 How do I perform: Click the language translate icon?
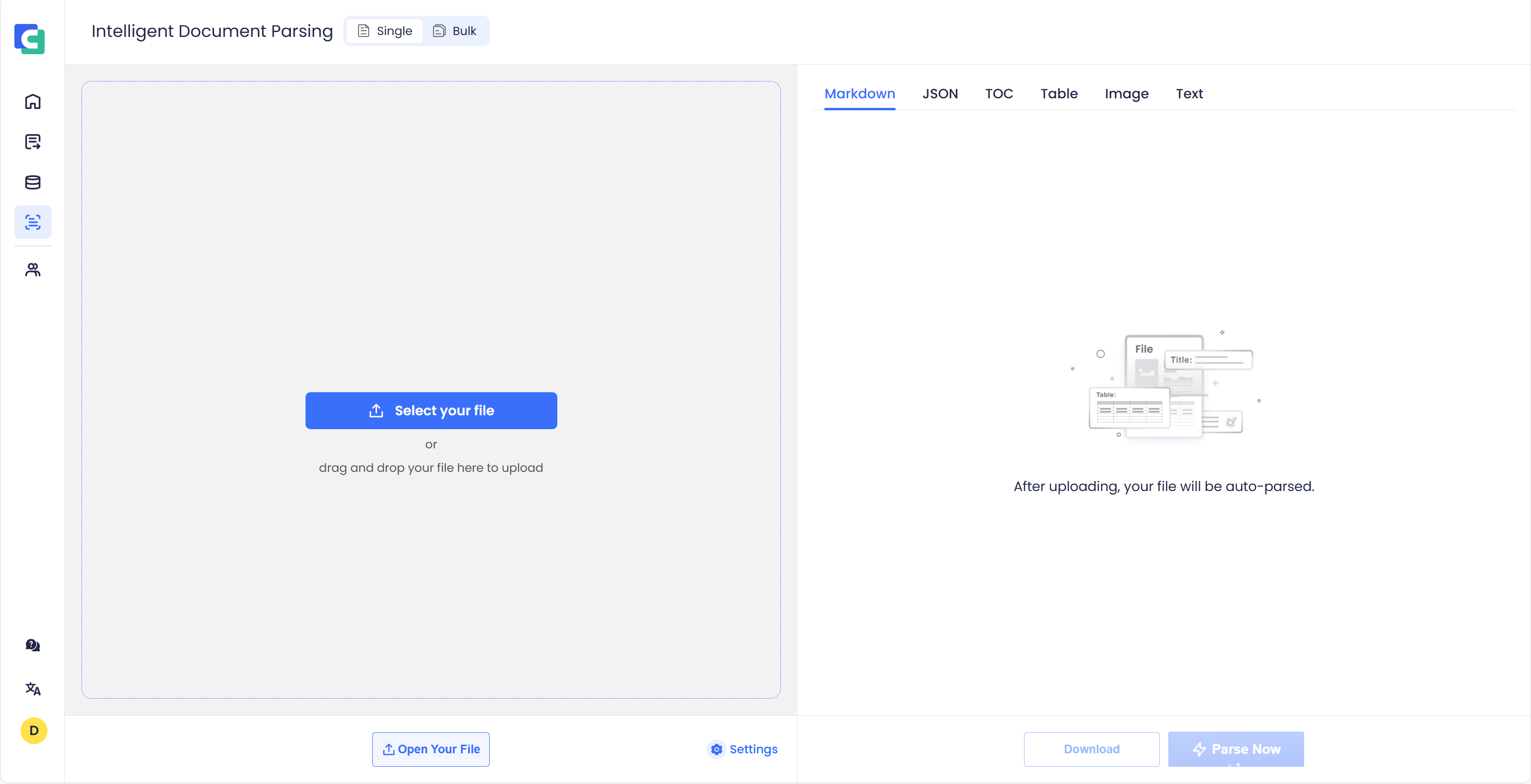[33, 689]
